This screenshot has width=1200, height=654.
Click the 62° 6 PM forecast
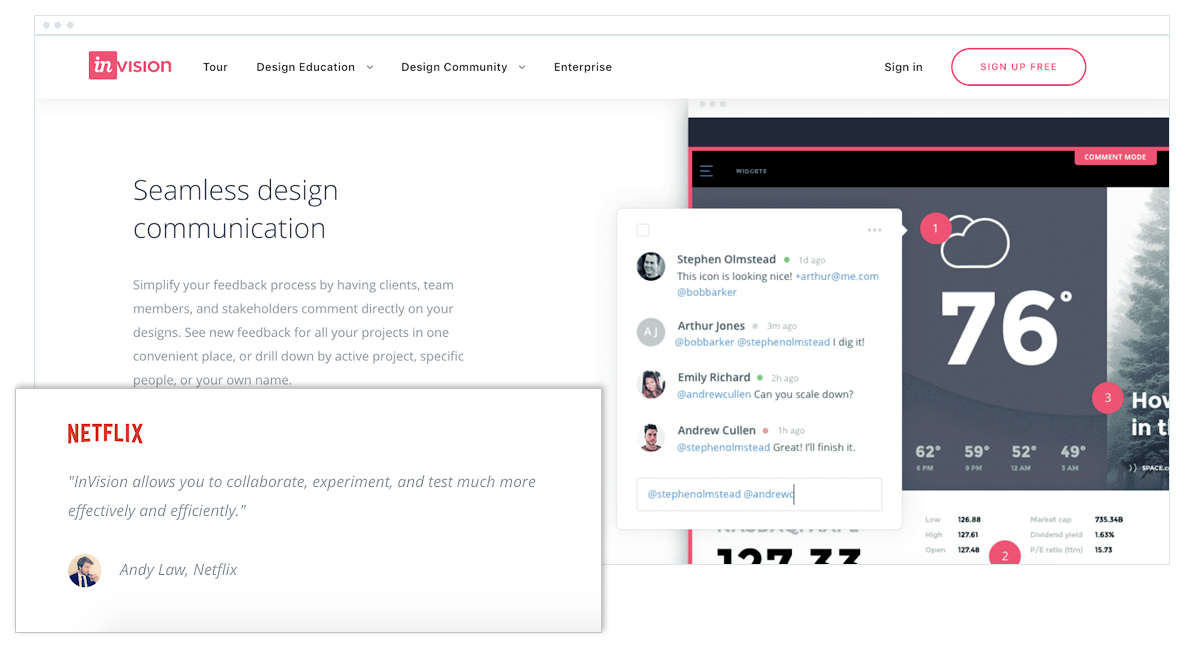click(928, 456)
